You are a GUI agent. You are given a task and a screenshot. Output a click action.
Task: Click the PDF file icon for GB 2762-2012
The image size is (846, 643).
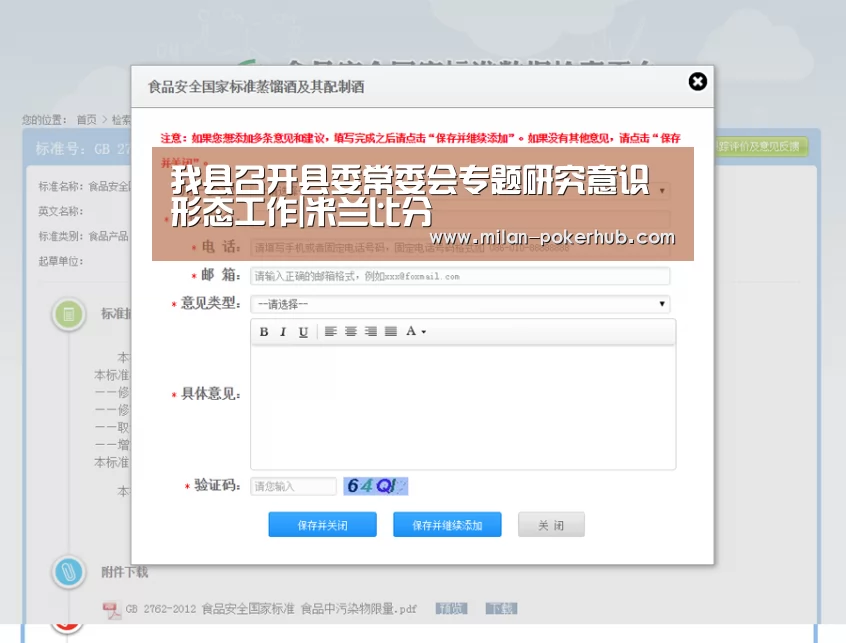point(112,610)
